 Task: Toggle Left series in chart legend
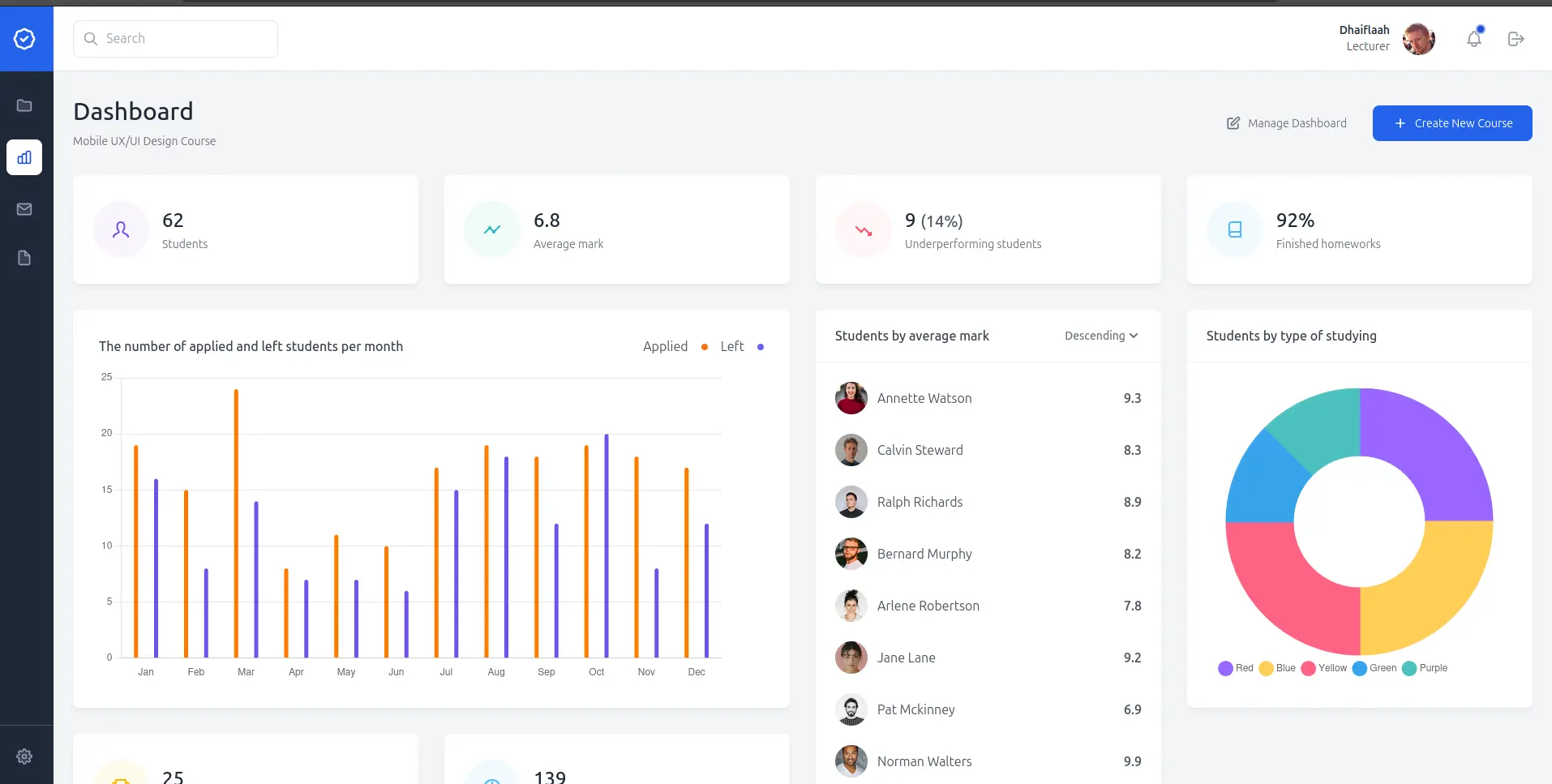pos(742,346)
